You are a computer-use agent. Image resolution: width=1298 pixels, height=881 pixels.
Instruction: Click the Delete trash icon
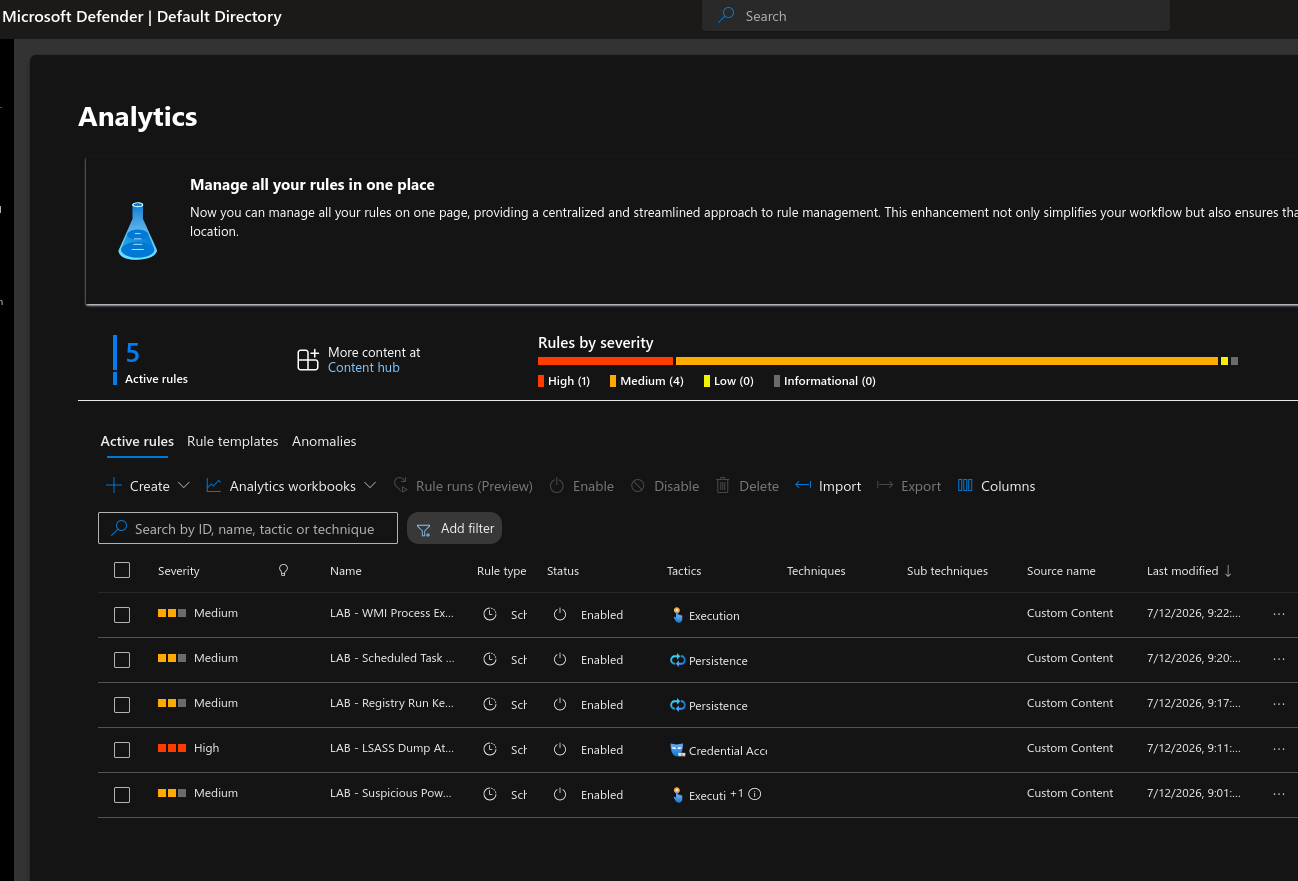(722, 485)
